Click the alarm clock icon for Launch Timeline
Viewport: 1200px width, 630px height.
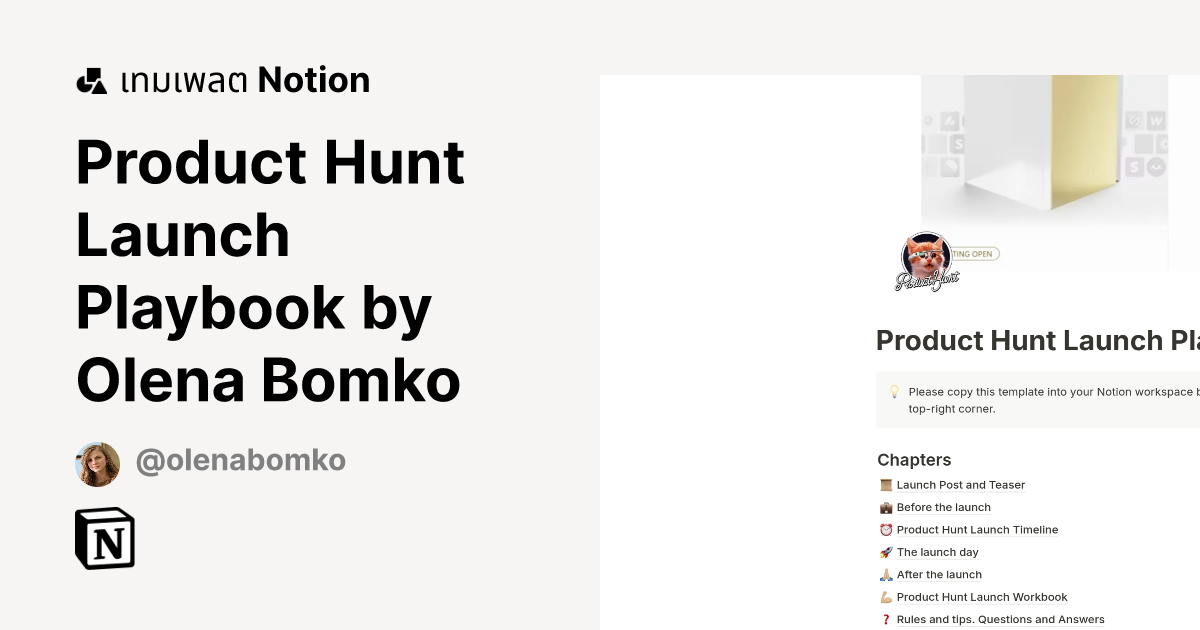tap(885, 530)
